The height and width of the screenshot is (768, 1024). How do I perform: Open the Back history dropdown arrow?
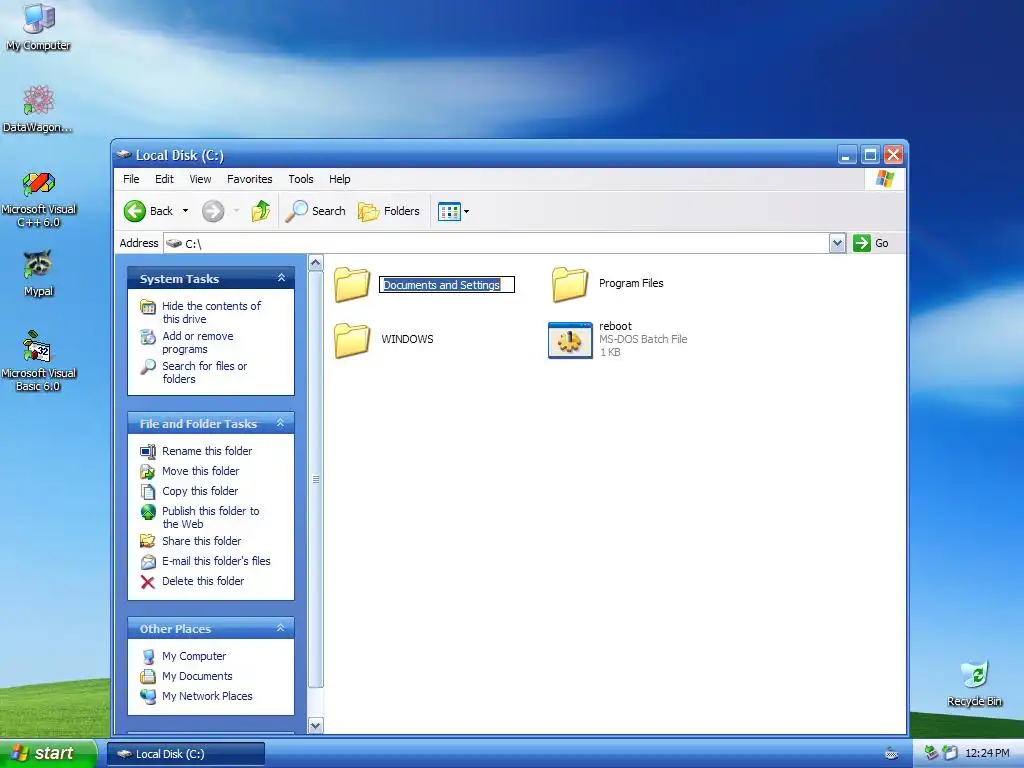click(185, 211)
